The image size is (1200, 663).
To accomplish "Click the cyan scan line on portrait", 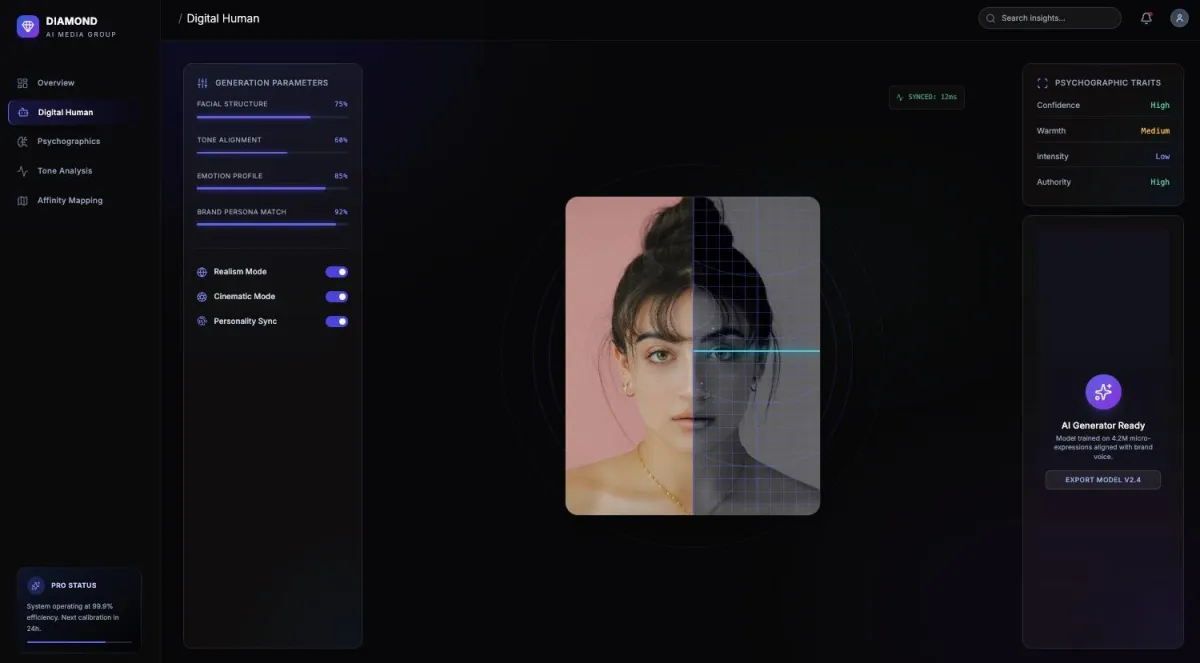I will click(x=756, y=351).
